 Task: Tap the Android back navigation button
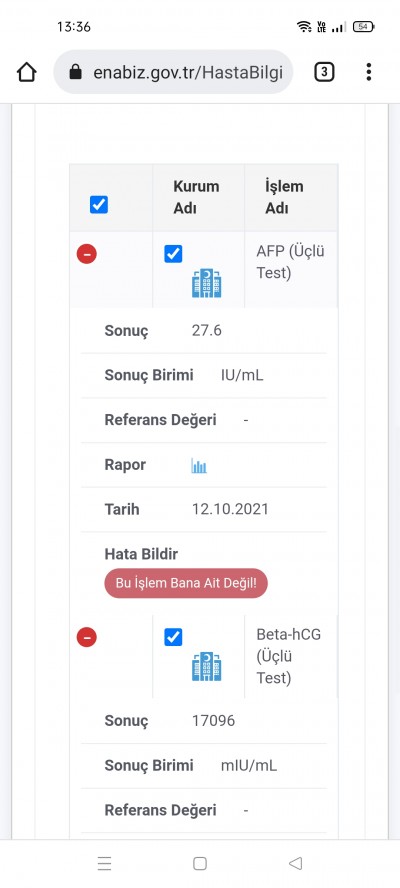(x=295, y=863)
